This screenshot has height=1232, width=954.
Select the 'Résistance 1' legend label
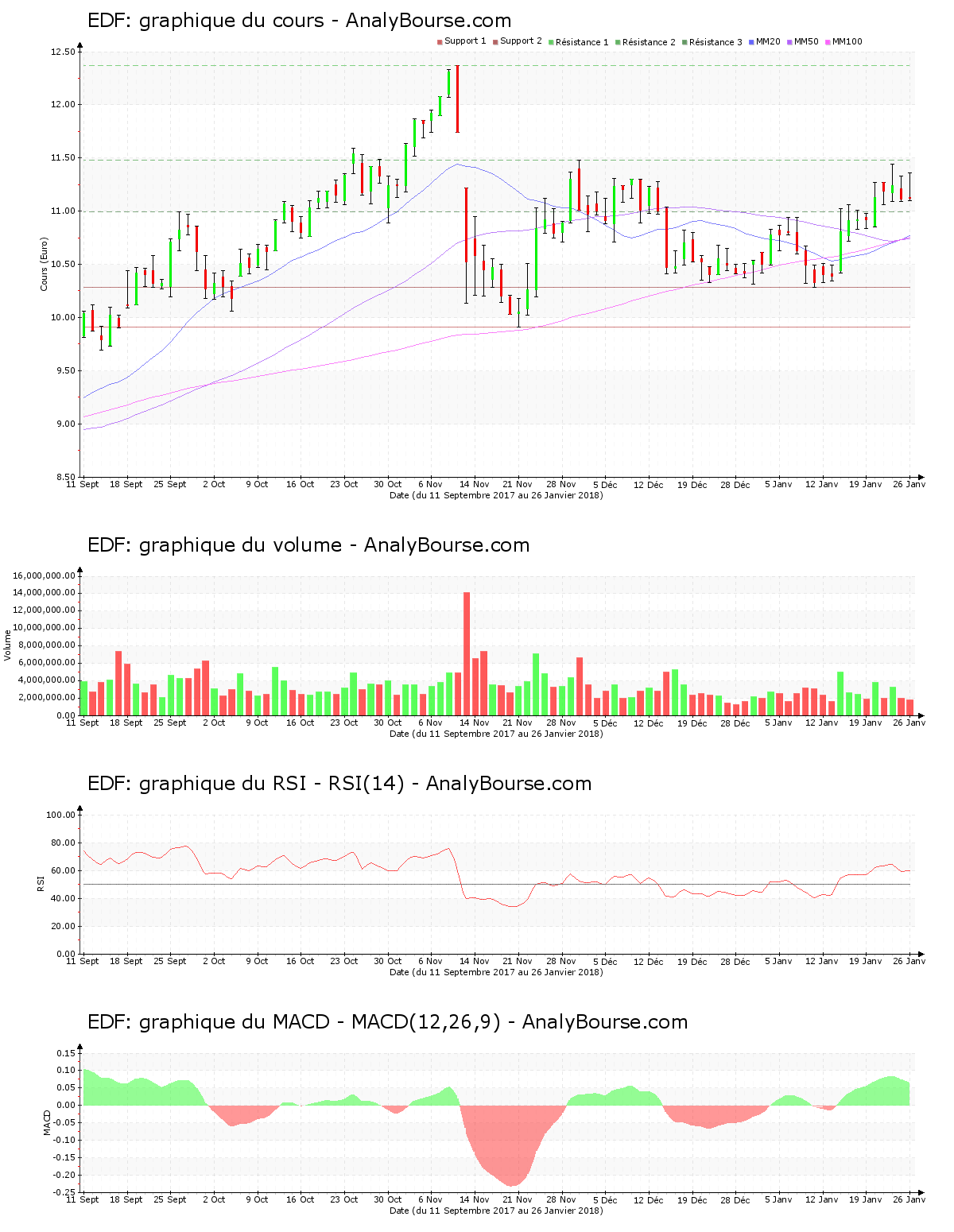582,42
